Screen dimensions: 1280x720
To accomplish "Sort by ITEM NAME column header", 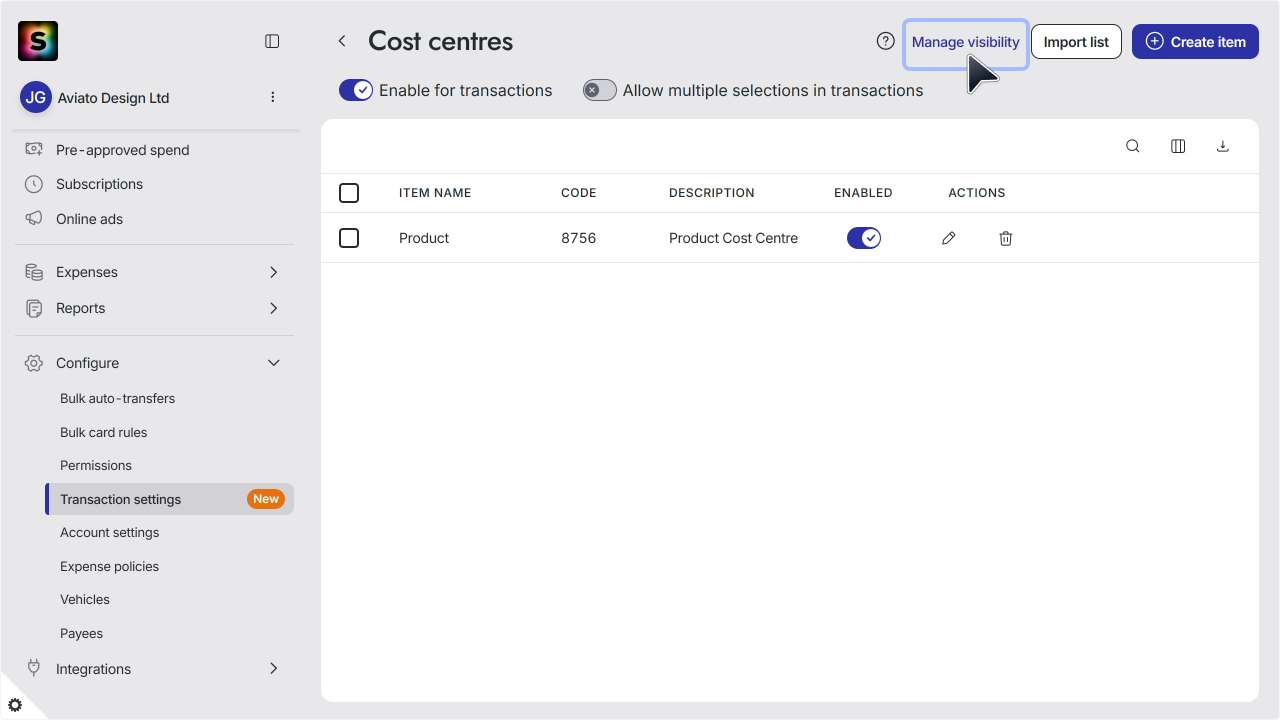I will [435, 193].
